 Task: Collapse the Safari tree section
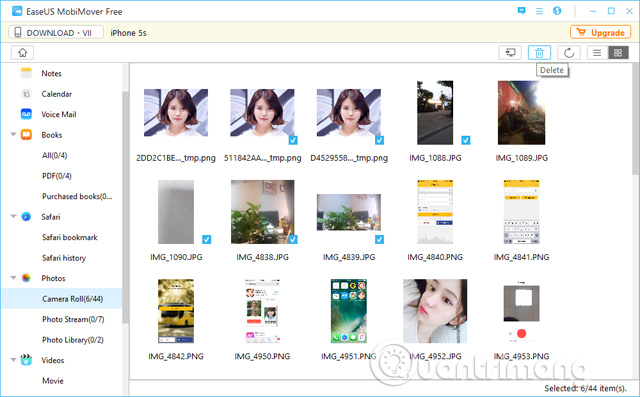pos(13,216)
